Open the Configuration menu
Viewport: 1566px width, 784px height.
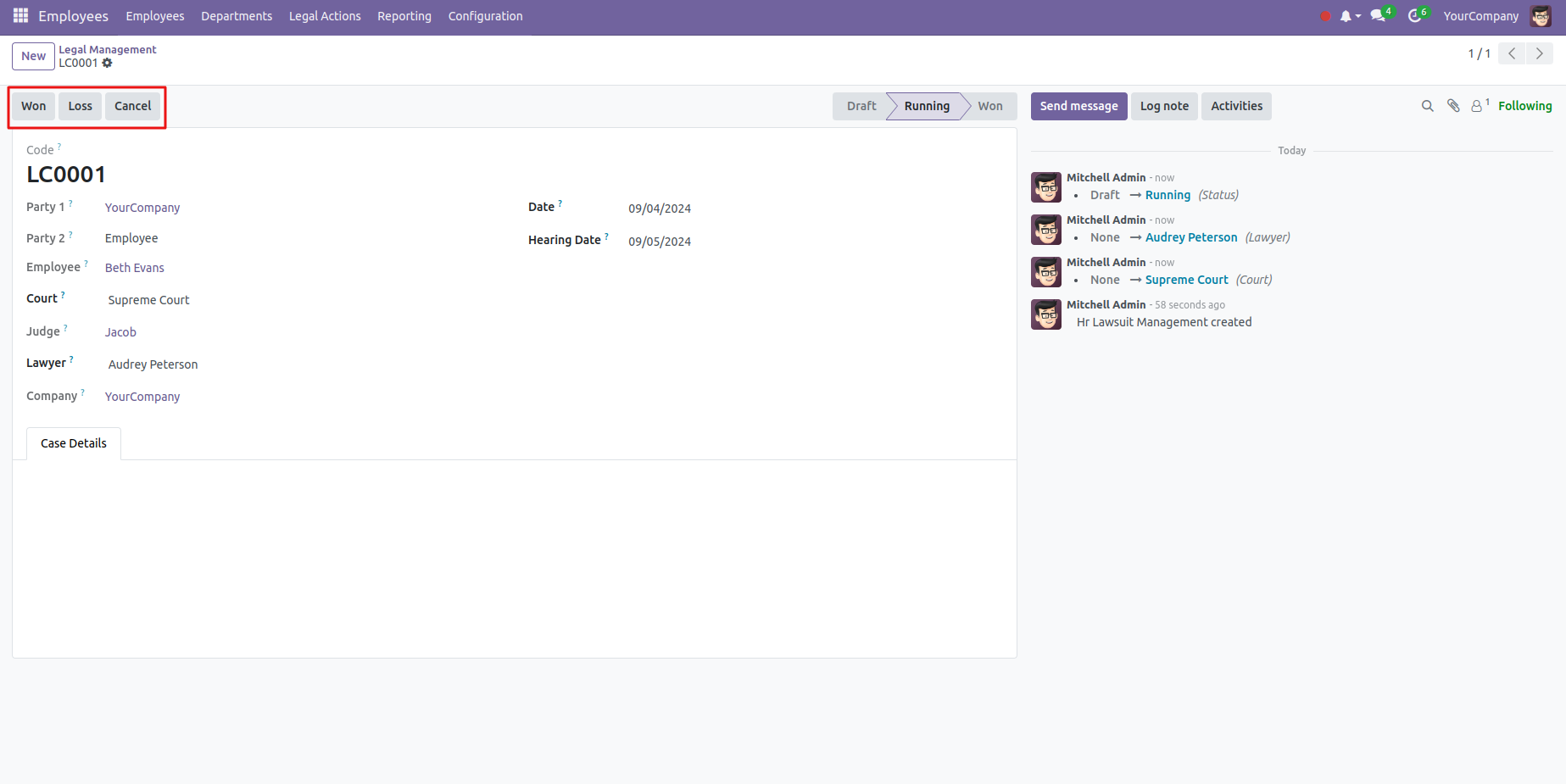485,16
